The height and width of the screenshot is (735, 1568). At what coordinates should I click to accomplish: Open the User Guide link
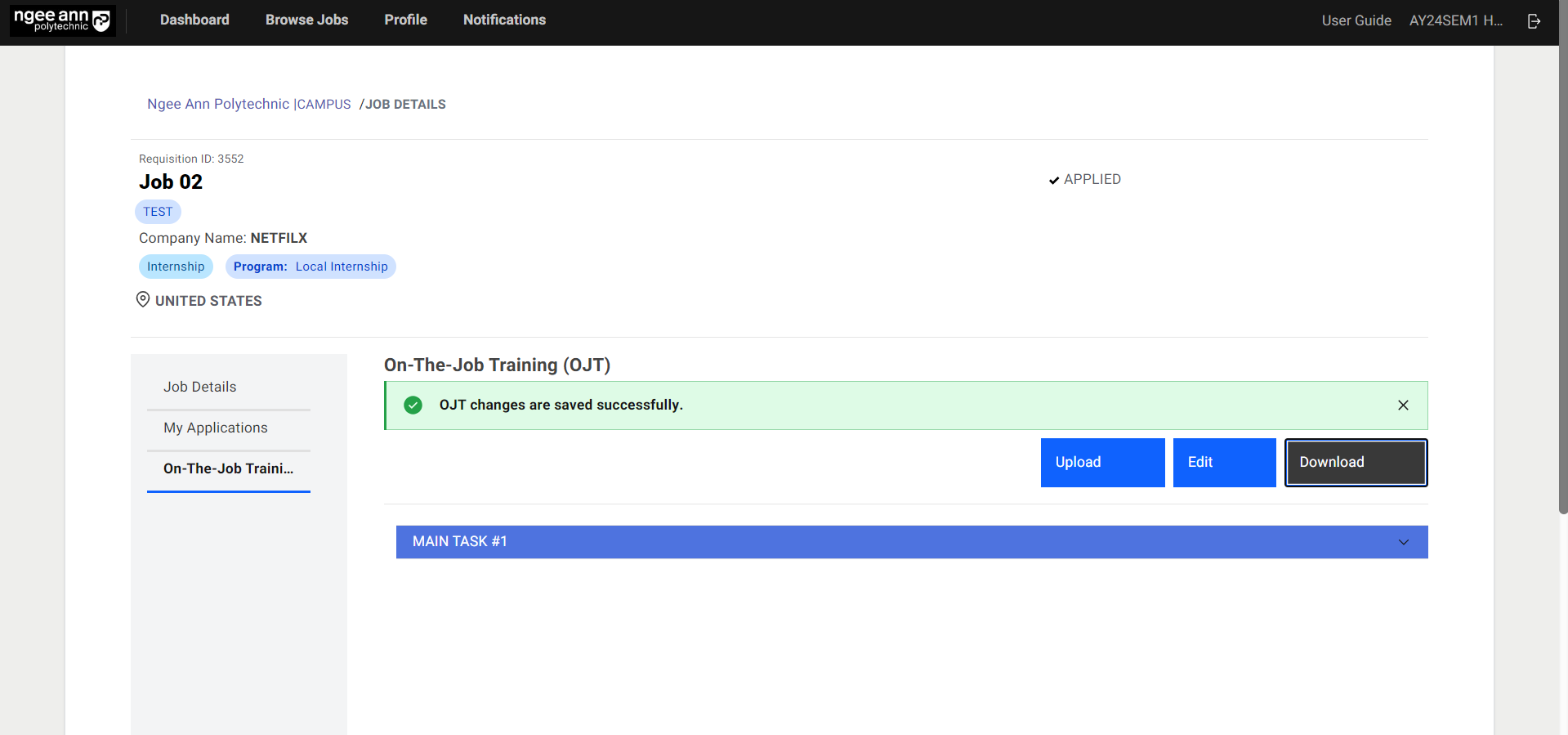1356,21
